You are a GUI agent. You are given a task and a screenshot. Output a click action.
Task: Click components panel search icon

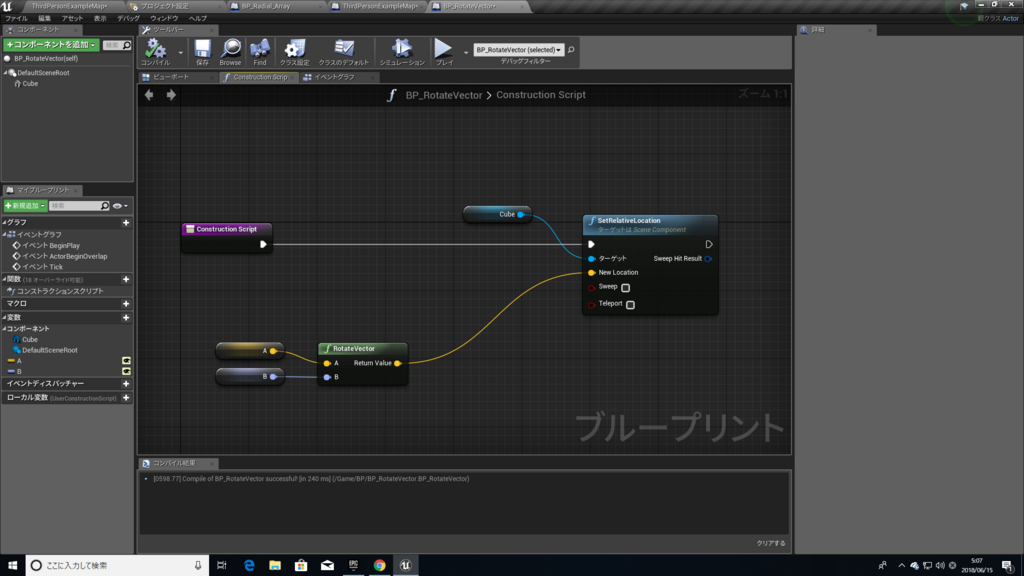pos(127,45)
